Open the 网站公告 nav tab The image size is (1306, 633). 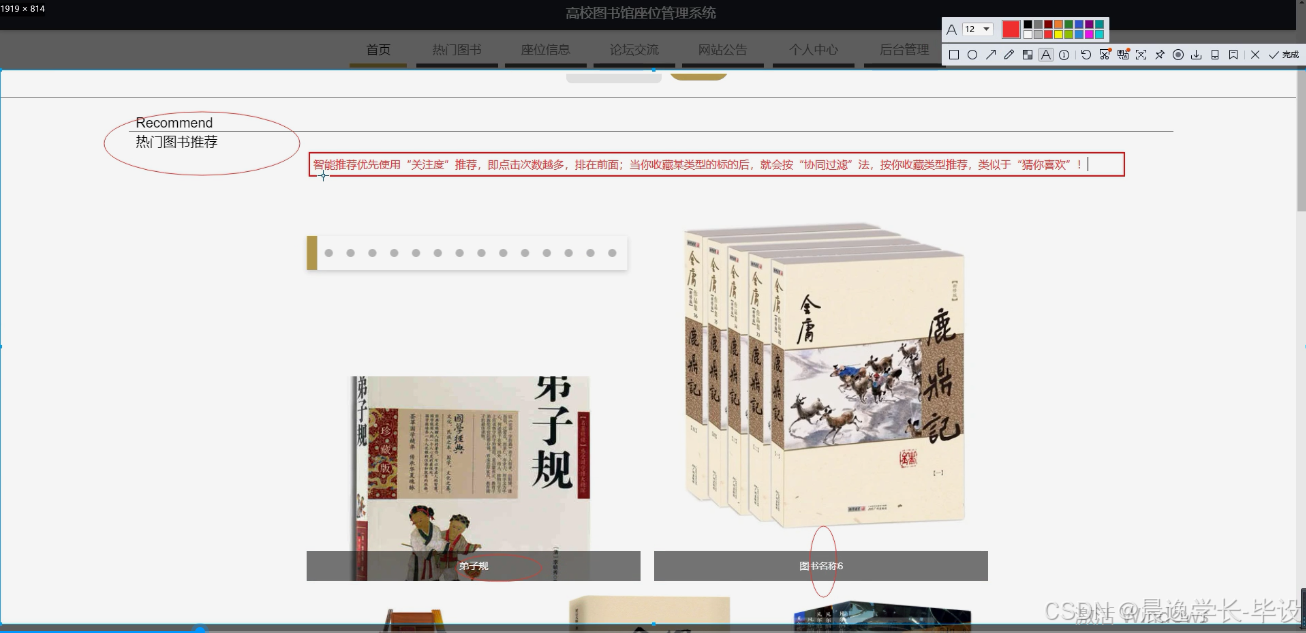[723, 50]
